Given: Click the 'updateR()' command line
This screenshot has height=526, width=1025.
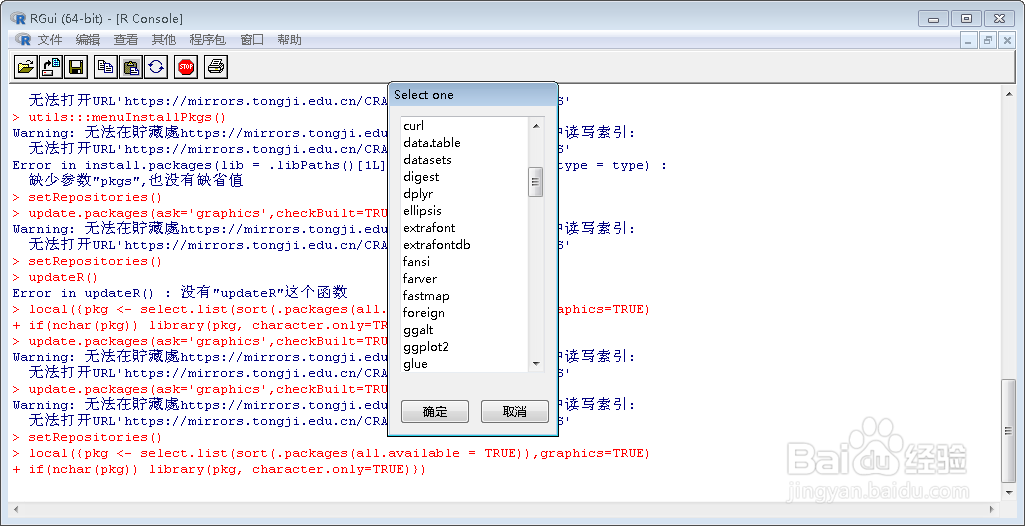Looking at the screenshot, I should (x=56, y=277).
